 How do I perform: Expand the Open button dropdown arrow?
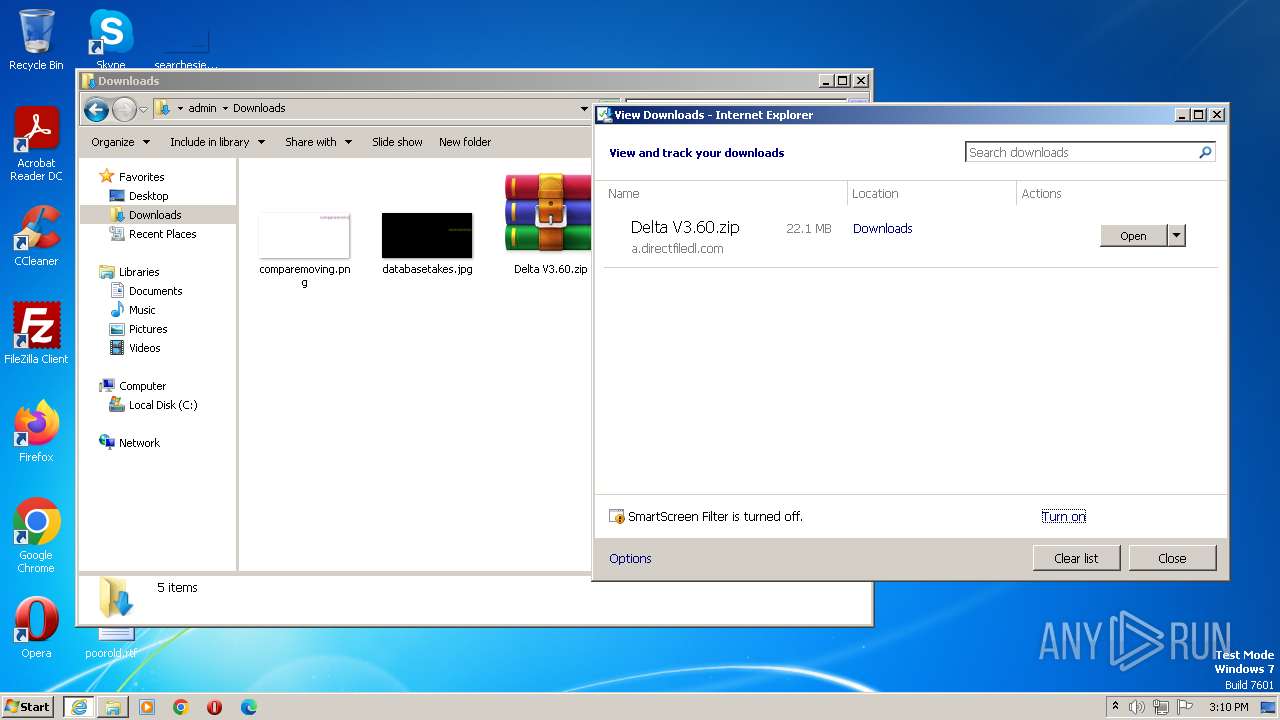[1176, 236]
